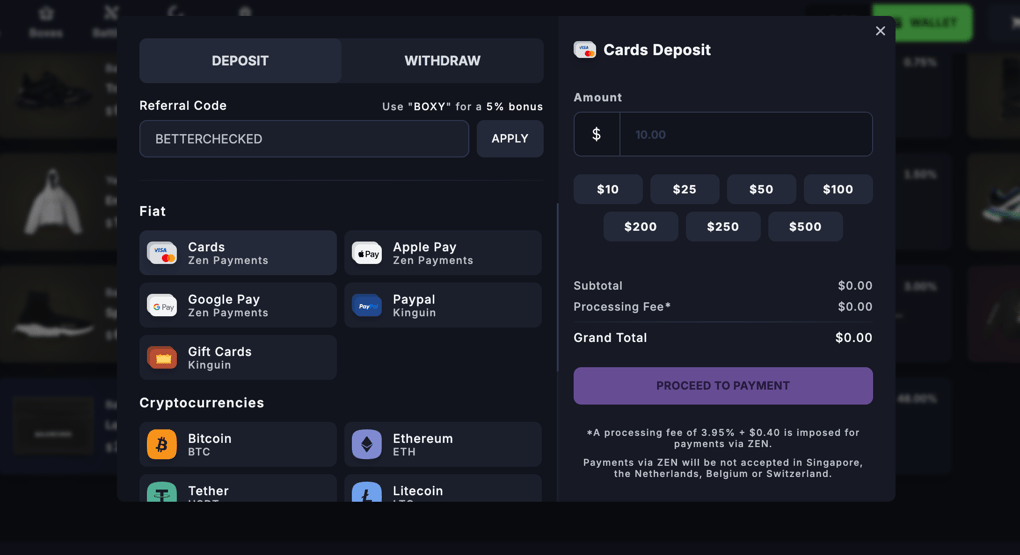Choose the $200 preset amount
This screenshot has height=555, width=1020.
tap(641, 226)
